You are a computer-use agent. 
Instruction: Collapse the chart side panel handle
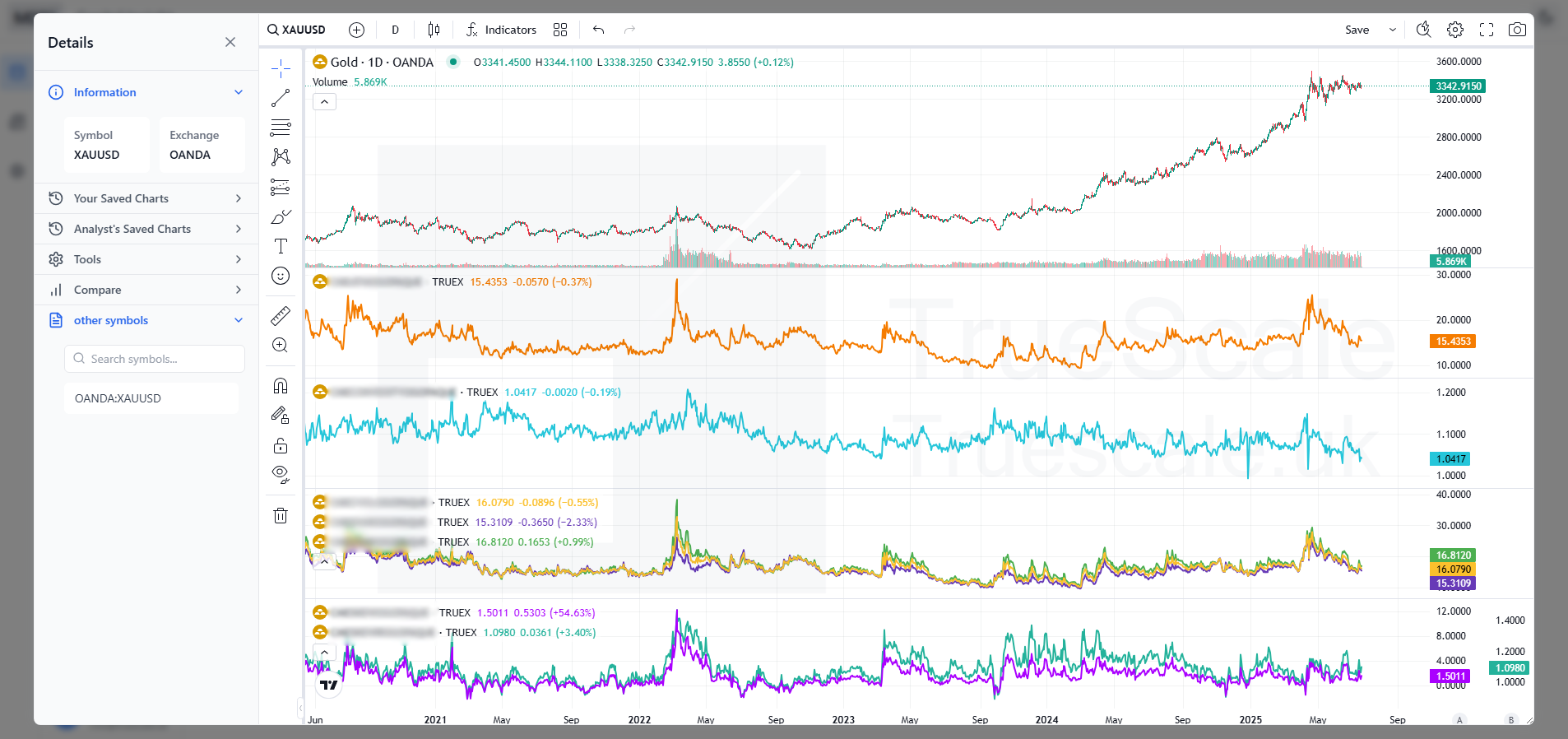tap(300, 707)
